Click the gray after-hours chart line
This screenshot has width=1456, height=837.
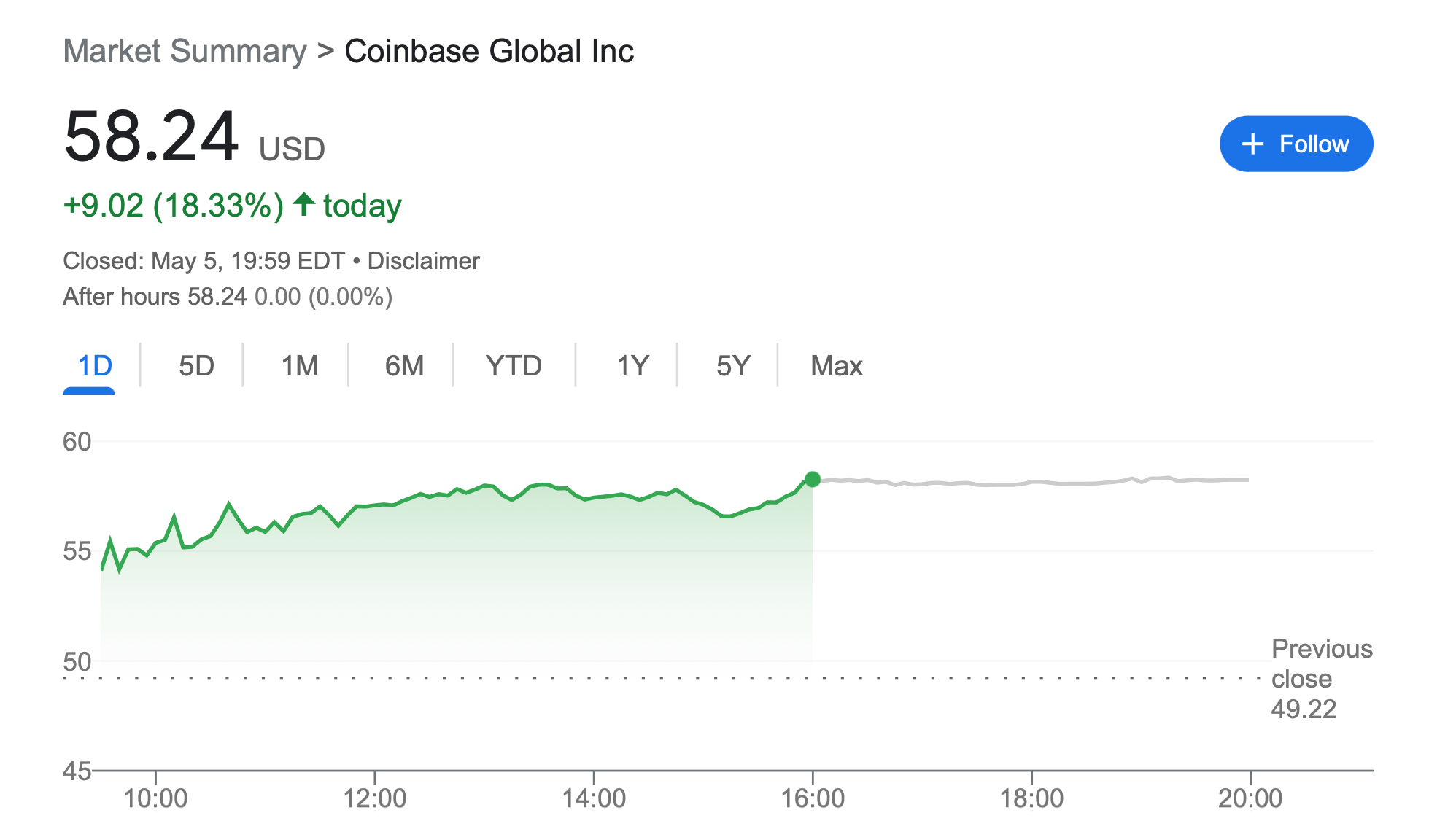coord(1021,483)
